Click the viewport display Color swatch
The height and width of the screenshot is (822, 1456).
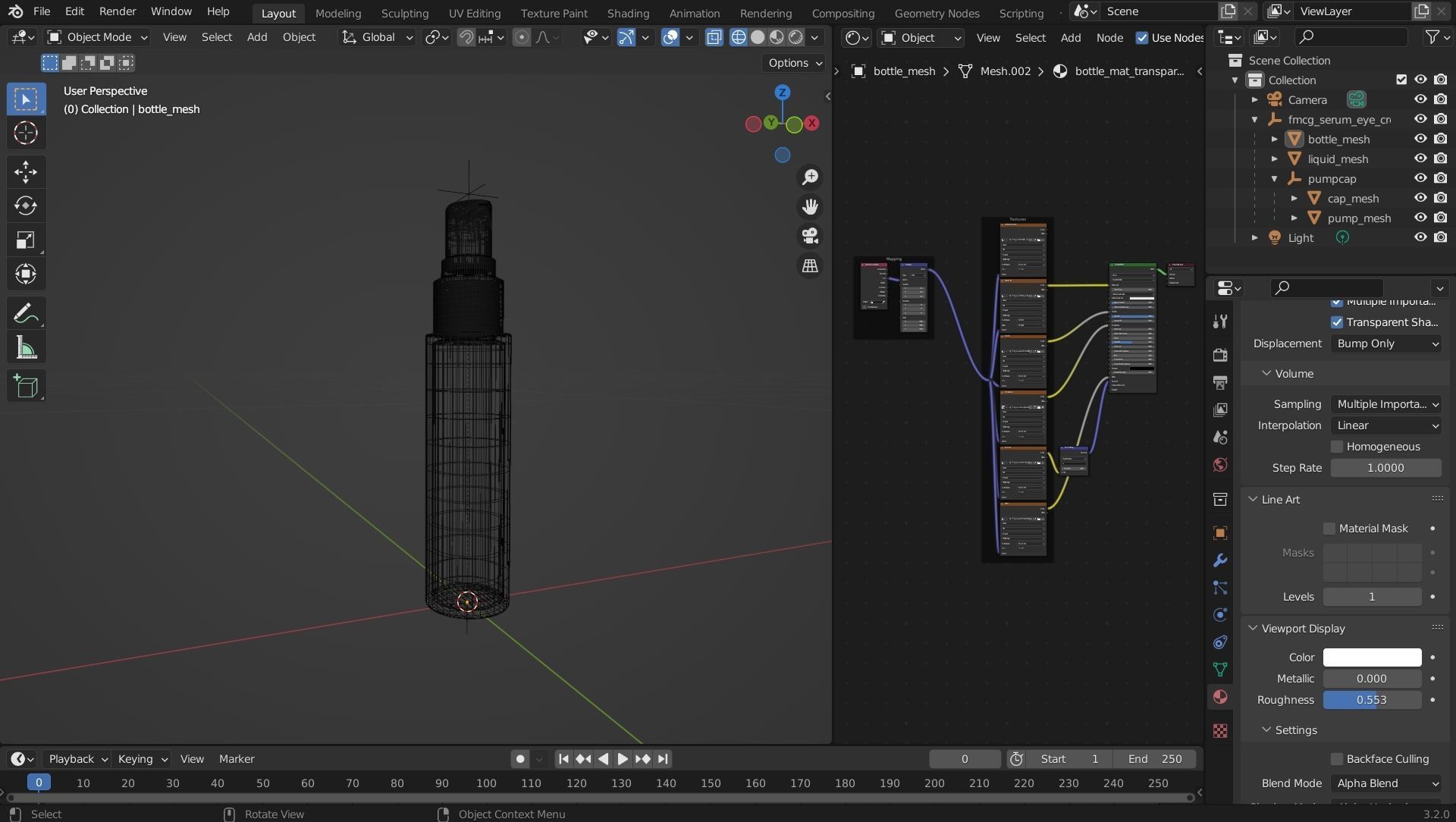pyautogui.click(x=1372, y=657)
